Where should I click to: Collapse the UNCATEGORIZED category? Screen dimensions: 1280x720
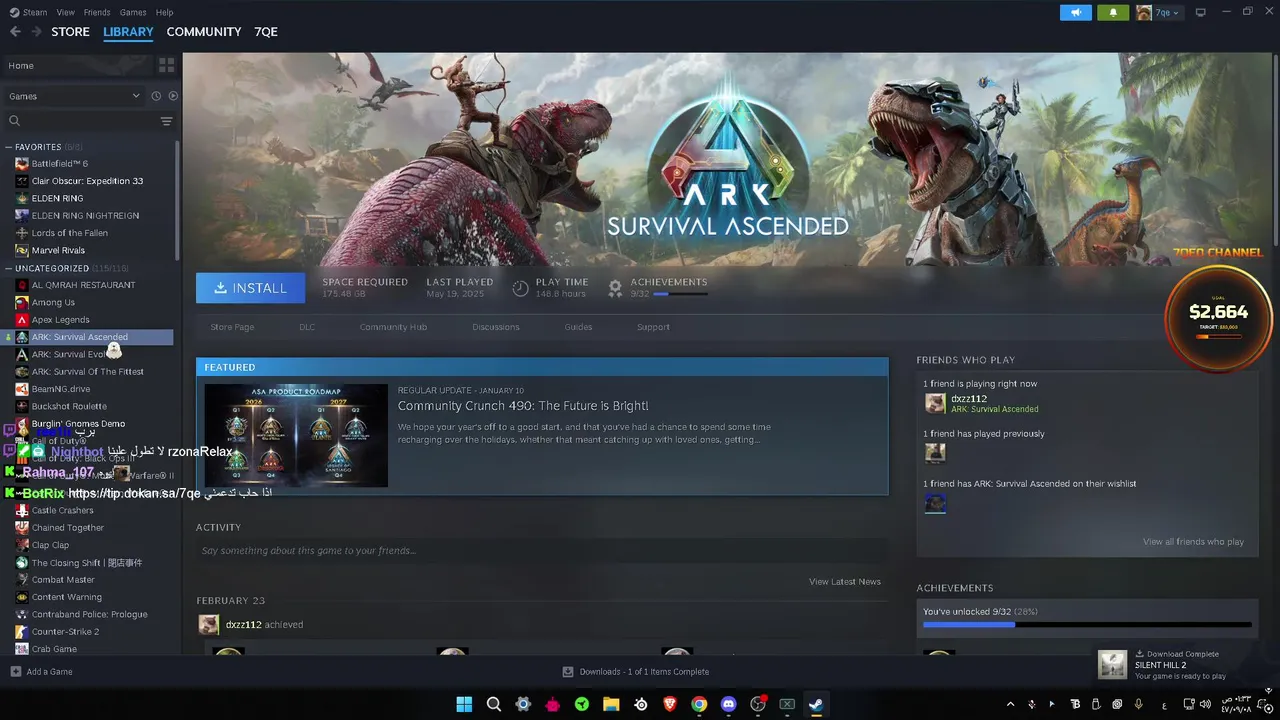pos(9,268)
